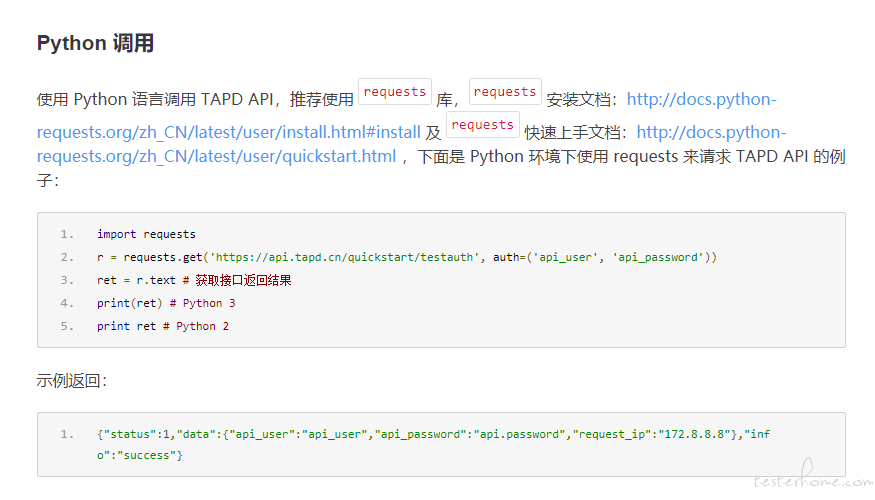Click the JSON response starting with status
This screenshot has height=500, width=875.
(433, 434)
